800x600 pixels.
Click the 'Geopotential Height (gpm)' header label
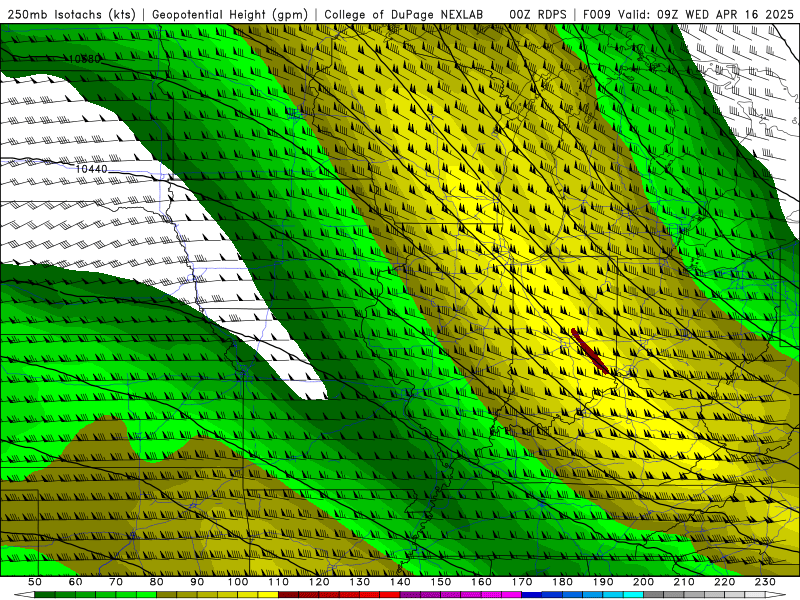pos(230,14)
